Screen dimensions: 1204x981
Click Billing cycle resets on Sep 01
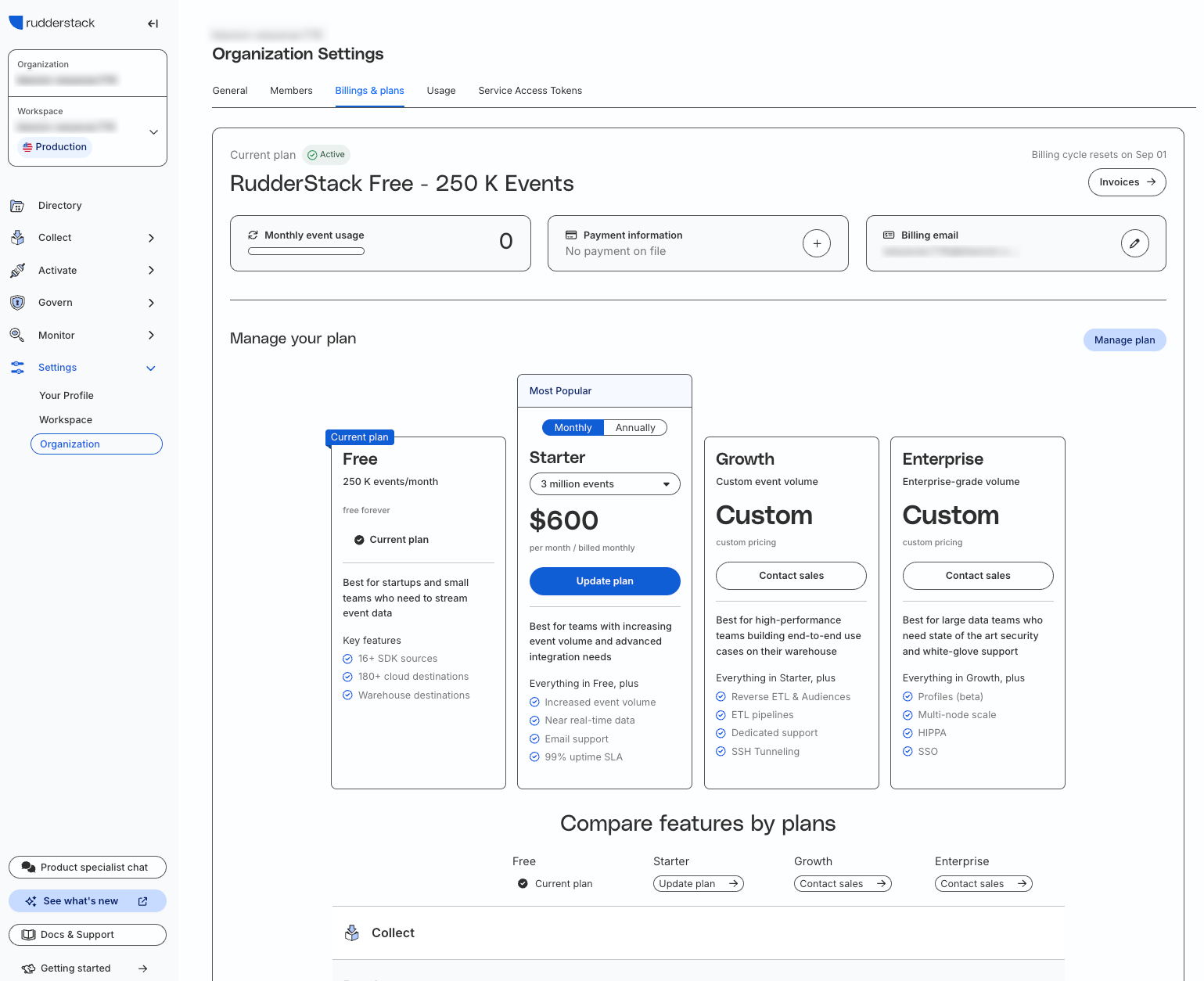1099,155
